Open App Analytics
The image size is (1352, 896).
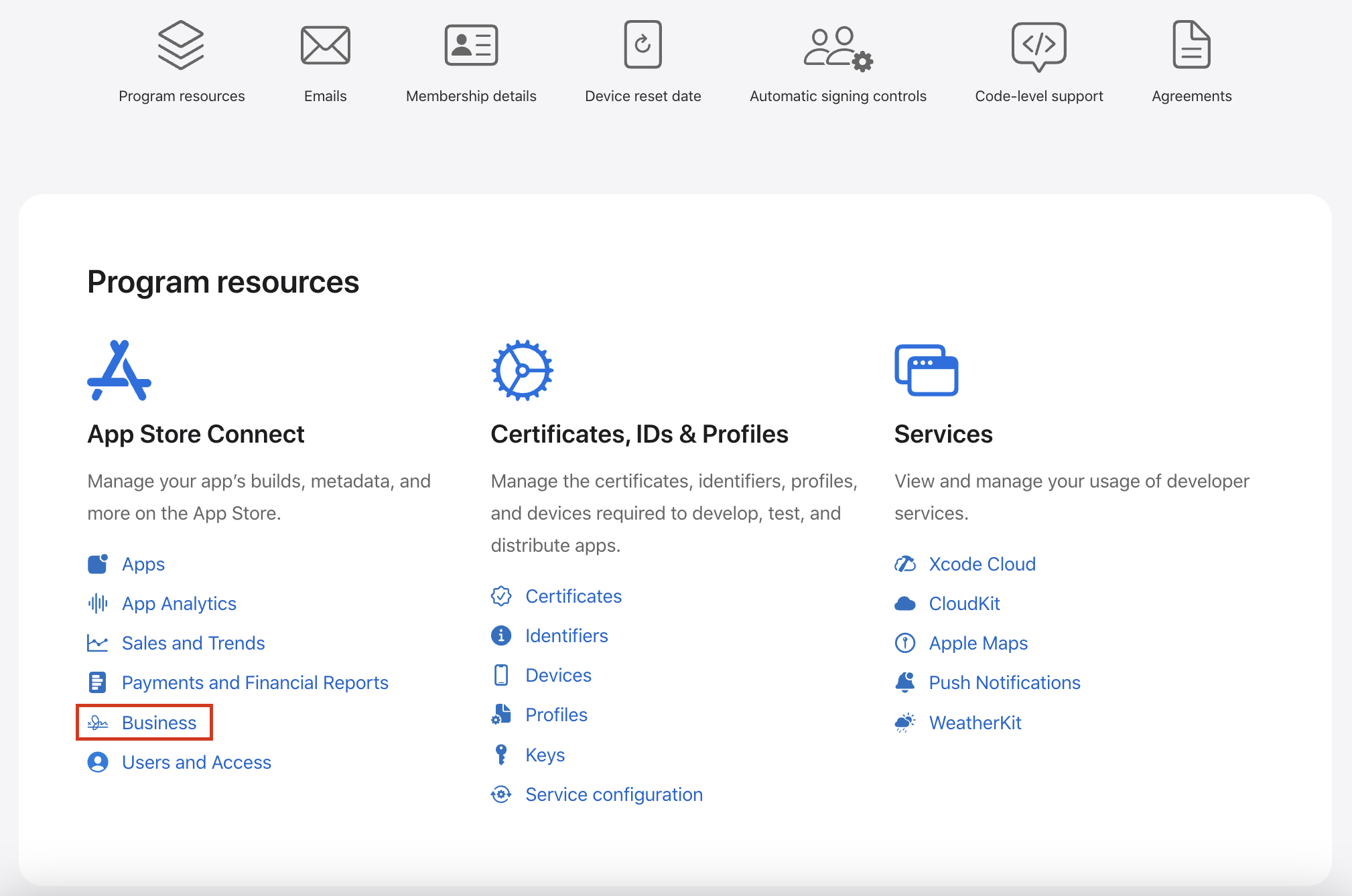click(x=179, y=603)
